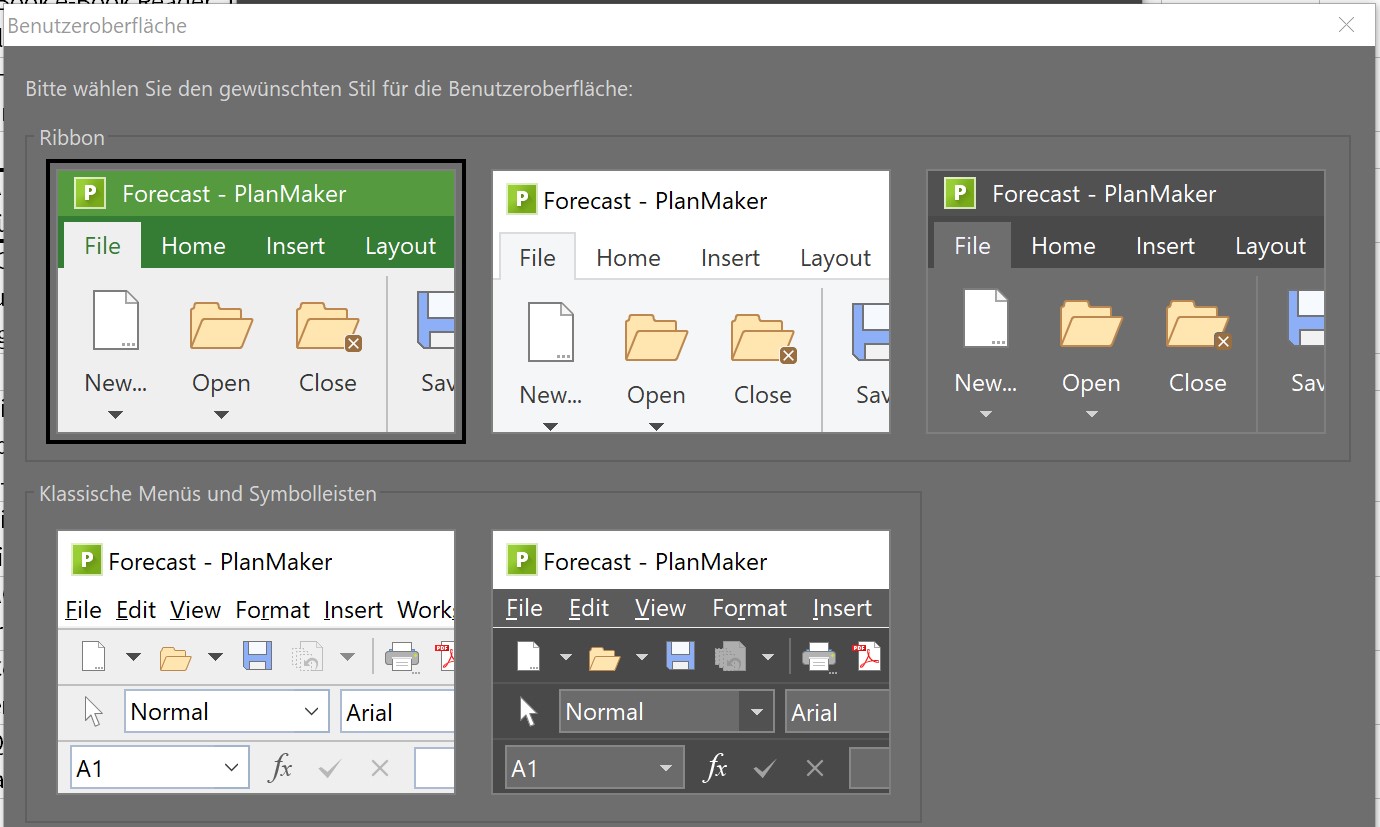The height and width of the screenshot is (827, 1380).
Task: Click New document icon in green ribbon preview
Action: tap(116, 320)
